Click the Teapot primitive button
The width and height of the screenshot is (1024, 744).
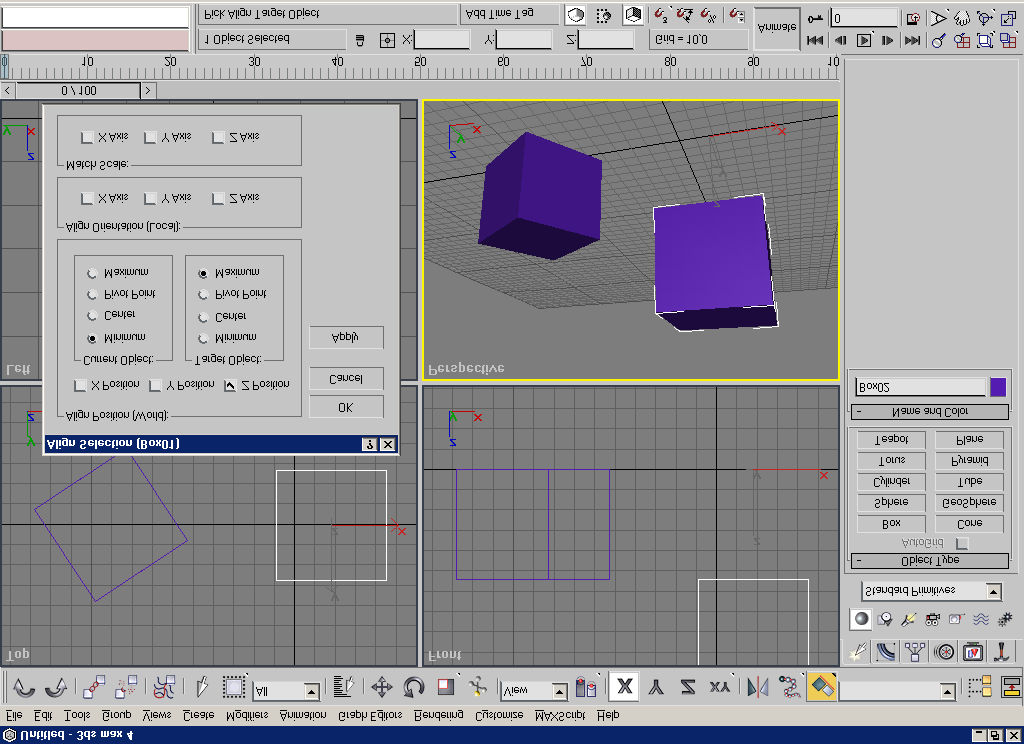(x=891, y=439)
